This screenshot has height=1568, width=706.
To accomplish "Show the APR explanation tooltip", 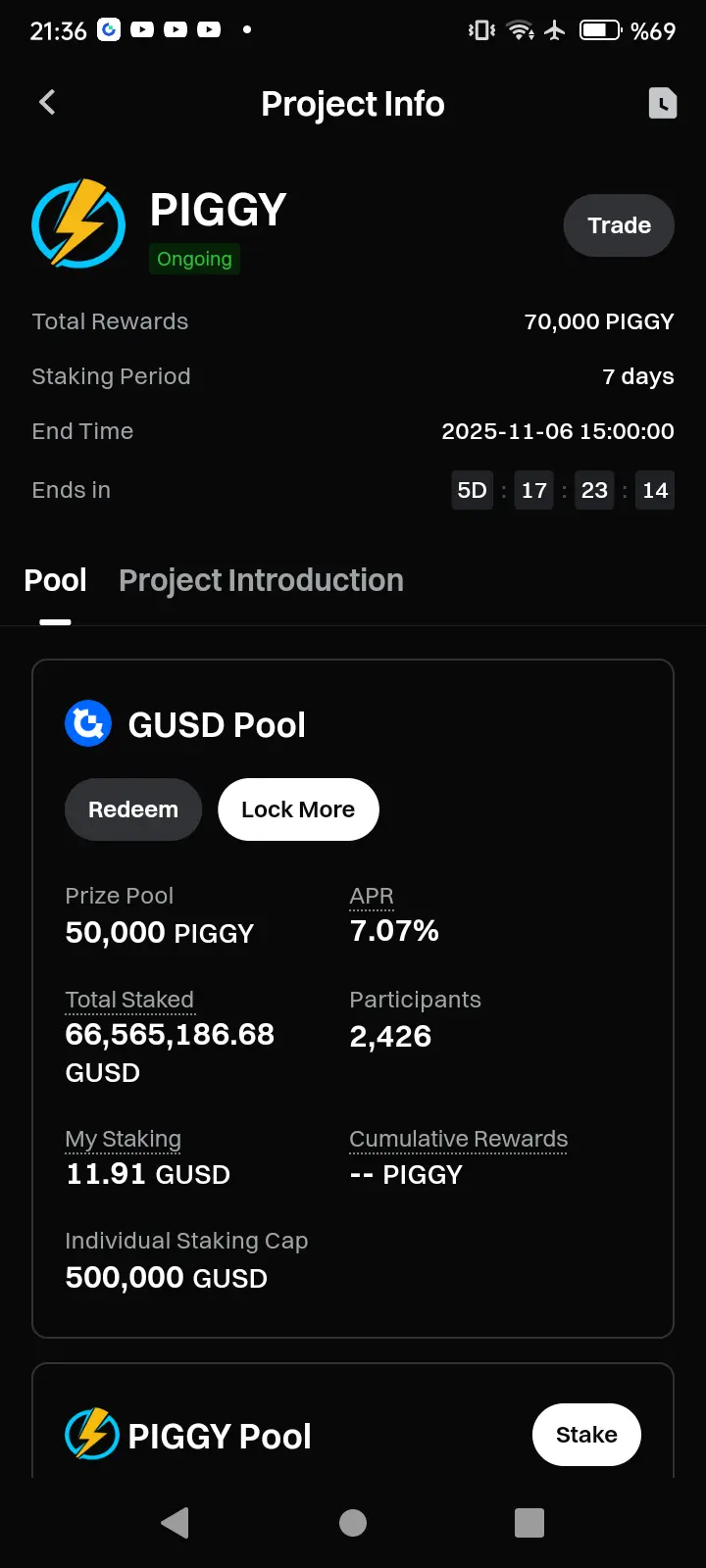I will 372,896.
